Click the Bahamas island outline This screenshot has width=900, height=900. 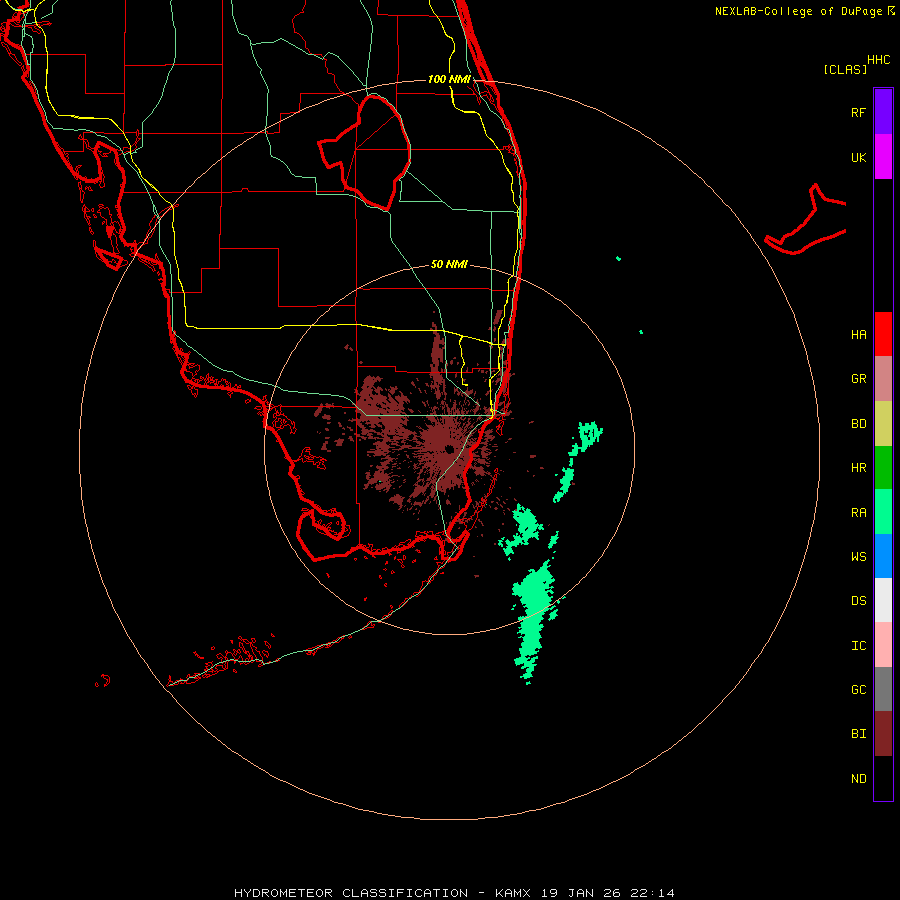point(806,221)
